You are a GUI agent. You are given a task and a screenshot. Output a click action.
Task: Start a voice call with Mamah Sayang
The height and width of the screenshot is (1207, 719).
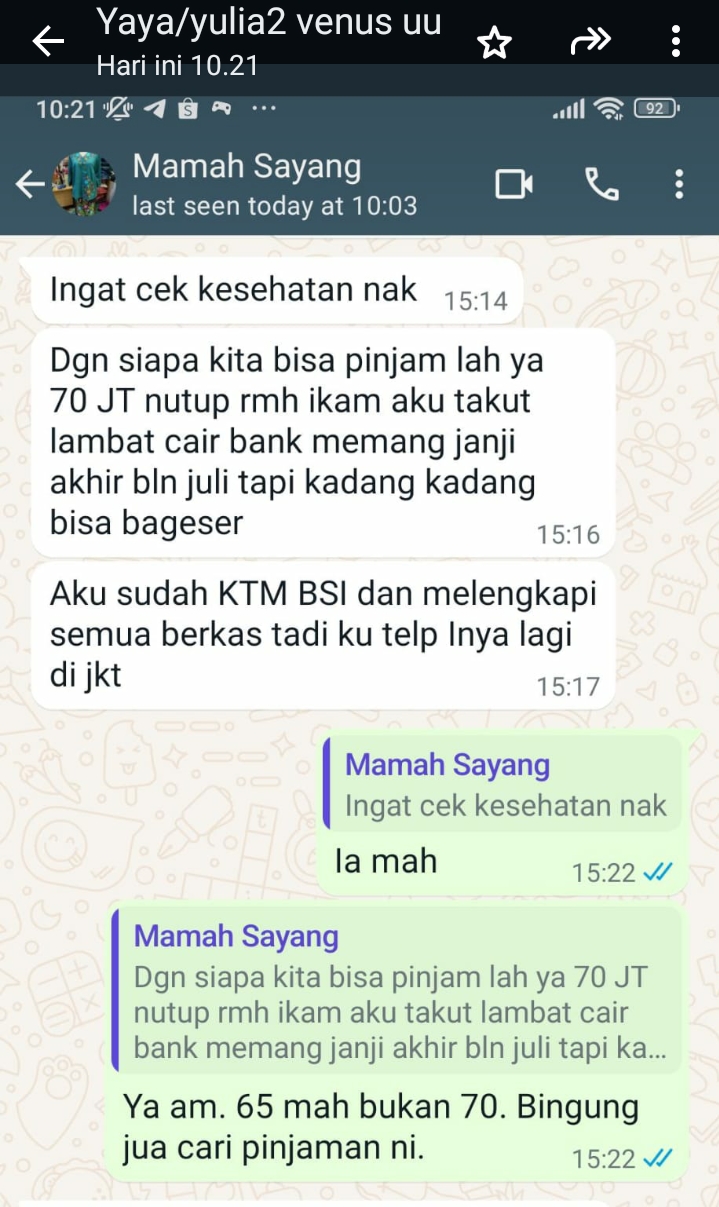[x=601, y=184]
